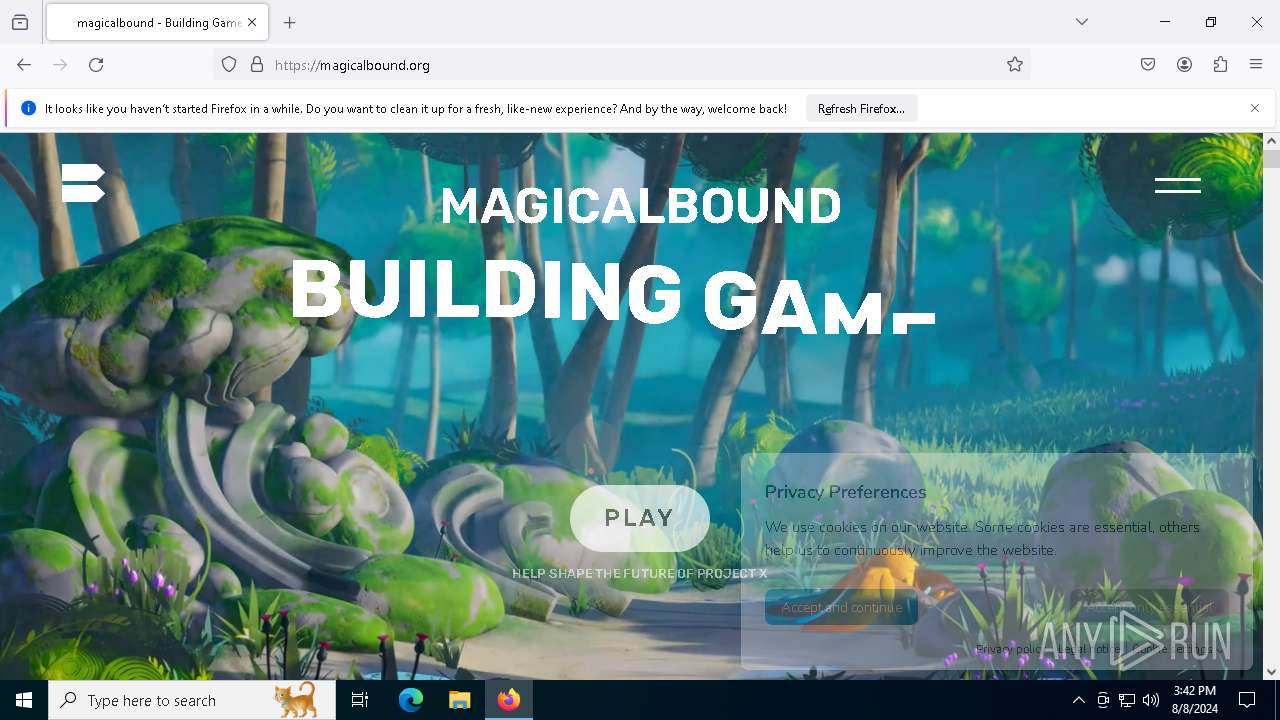Open tracking protection shield icon
Image resolution: width=1280 pixels, height=720 pixels.
coord(229,65)
